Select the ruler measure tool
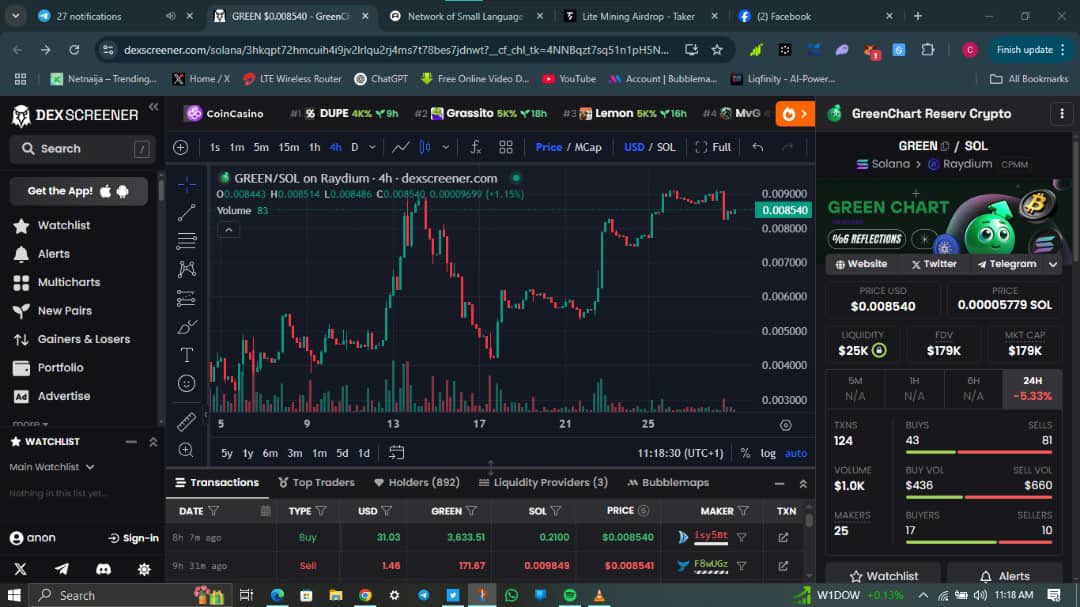The image size is (1080, 607). coord(186,422)
